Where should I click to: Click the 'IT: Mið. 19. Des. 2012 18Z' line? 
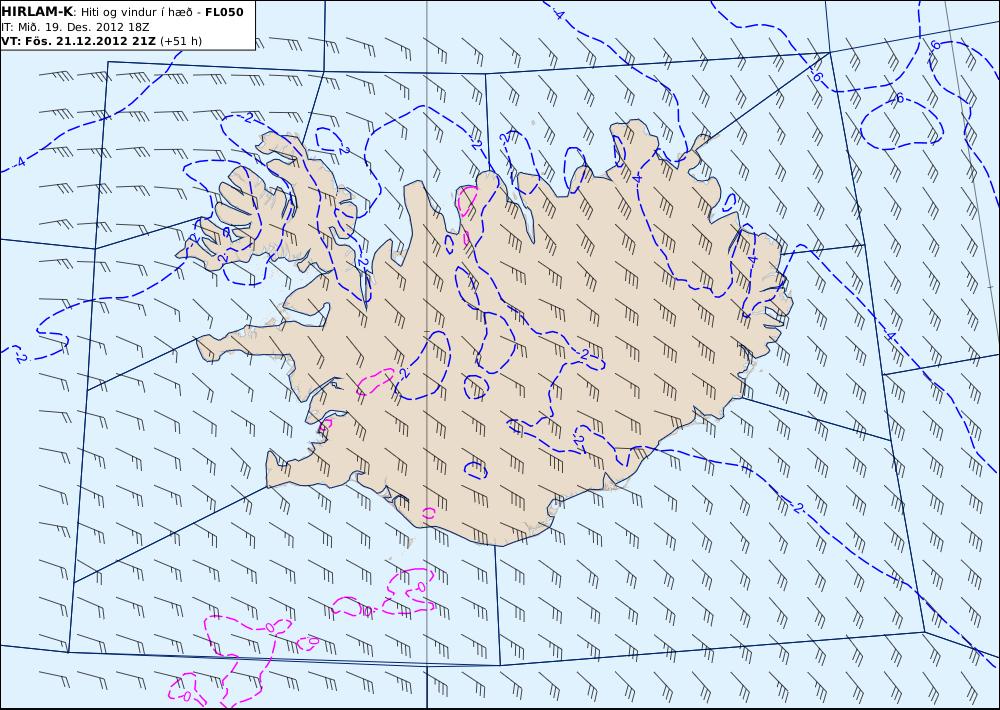coord(75,27)
